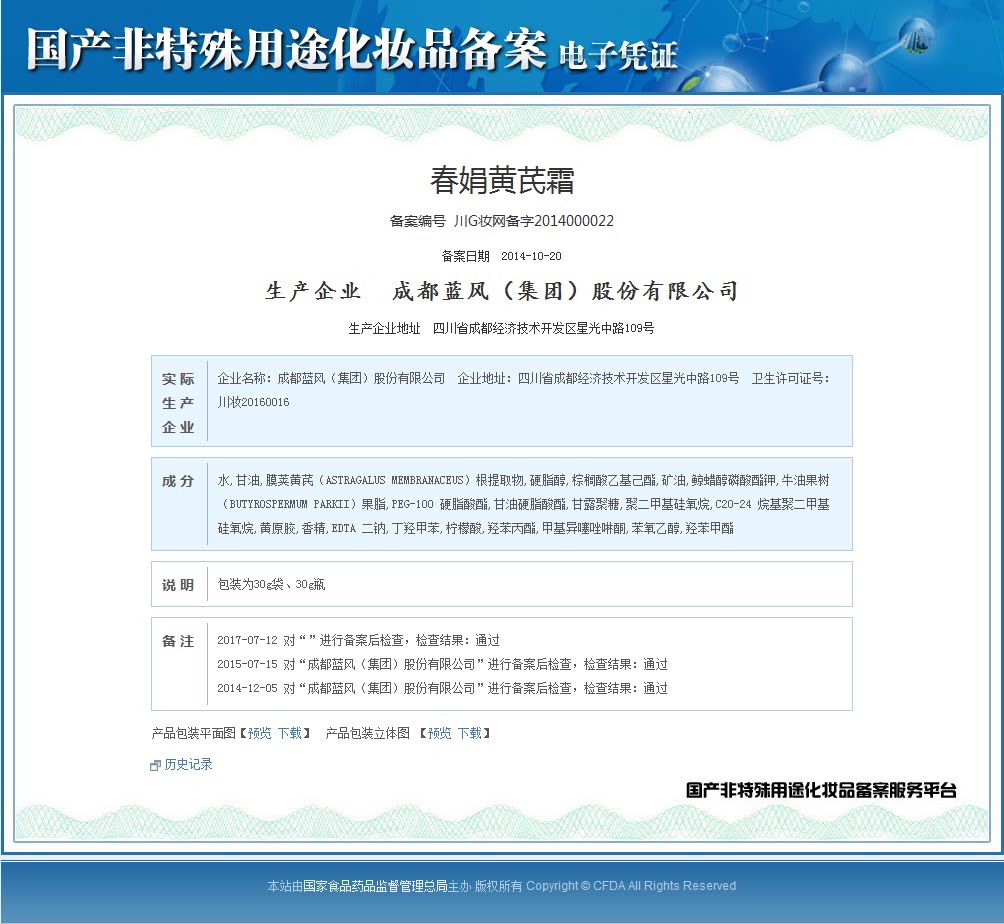Click the 实际生产企业 row label

tap(179, 402)
